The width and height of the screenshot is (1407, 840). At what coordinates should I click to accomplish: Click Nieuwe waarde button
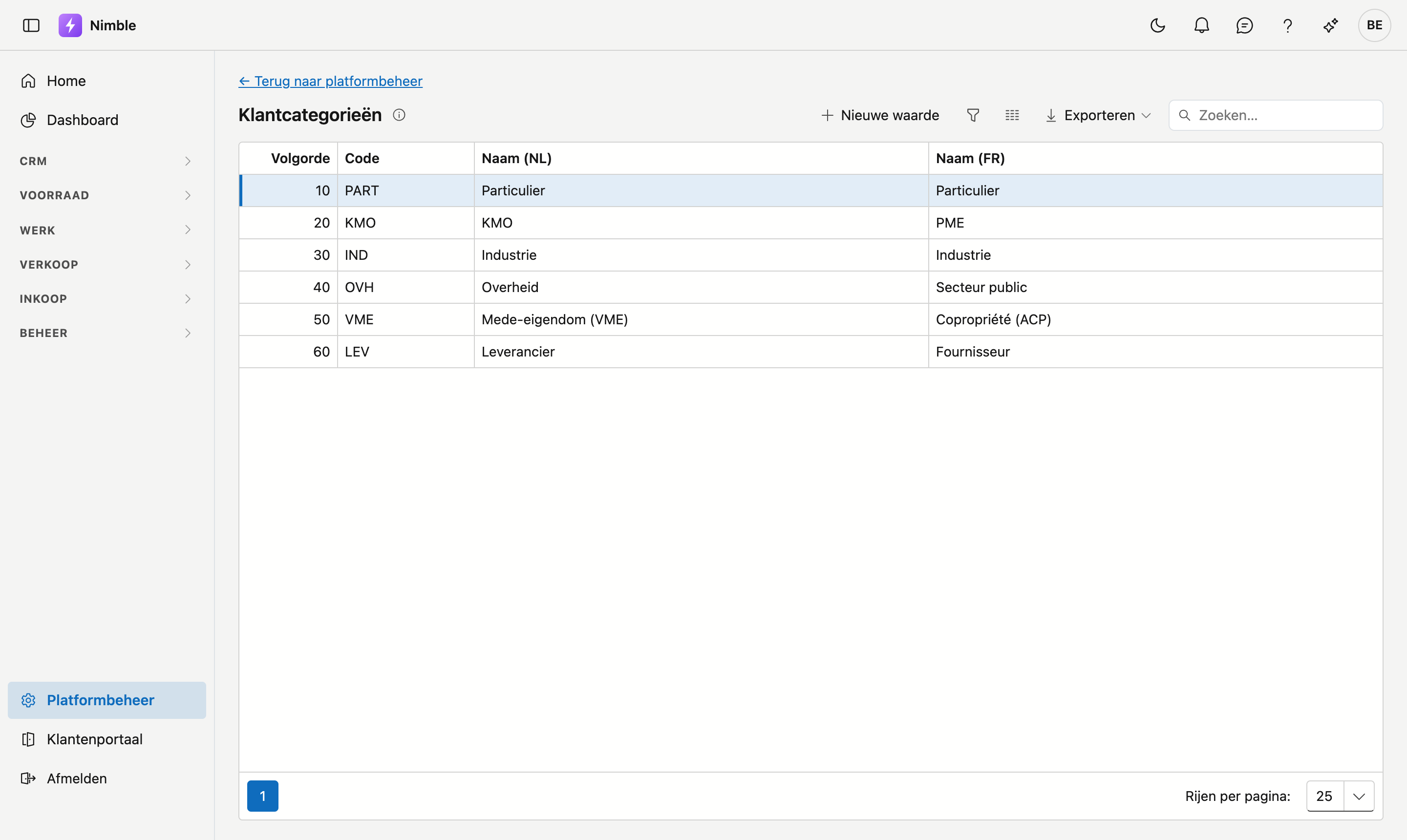click(x=880, y=115)
